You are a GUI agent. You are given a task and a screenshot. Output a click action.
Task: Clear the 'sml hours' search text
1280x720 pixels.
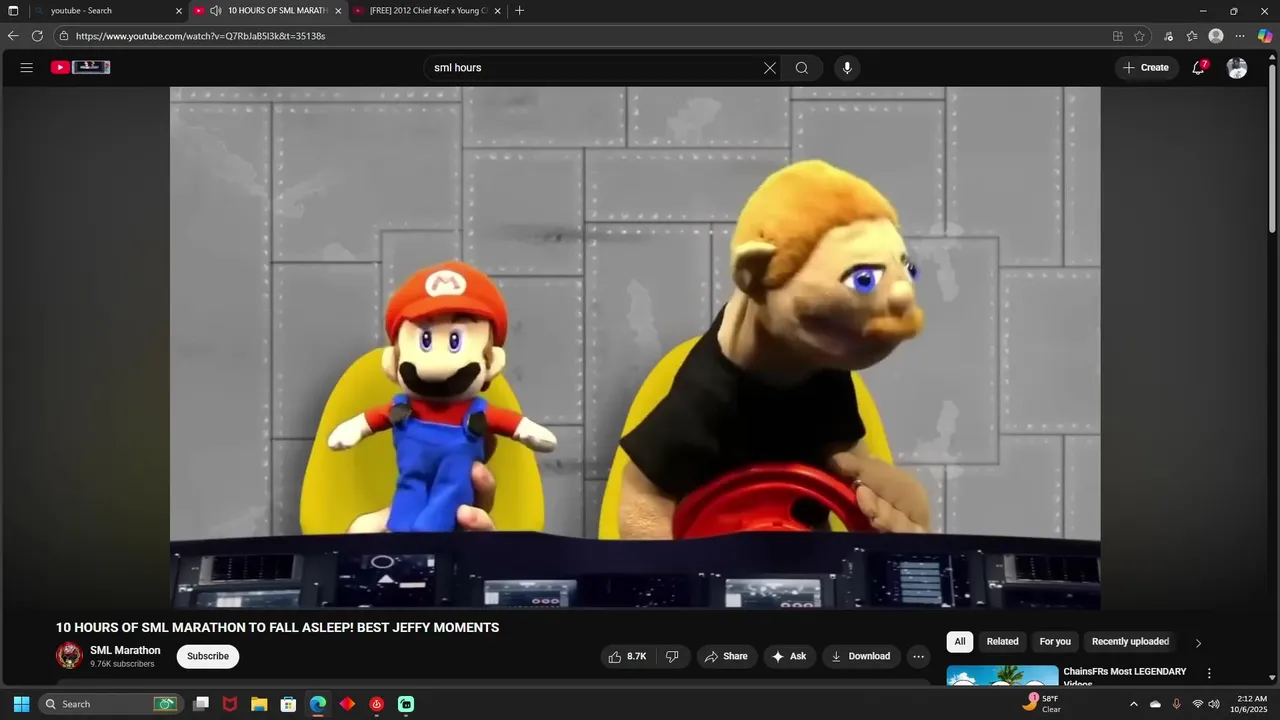pyautogui.click(x=770, y=68)
